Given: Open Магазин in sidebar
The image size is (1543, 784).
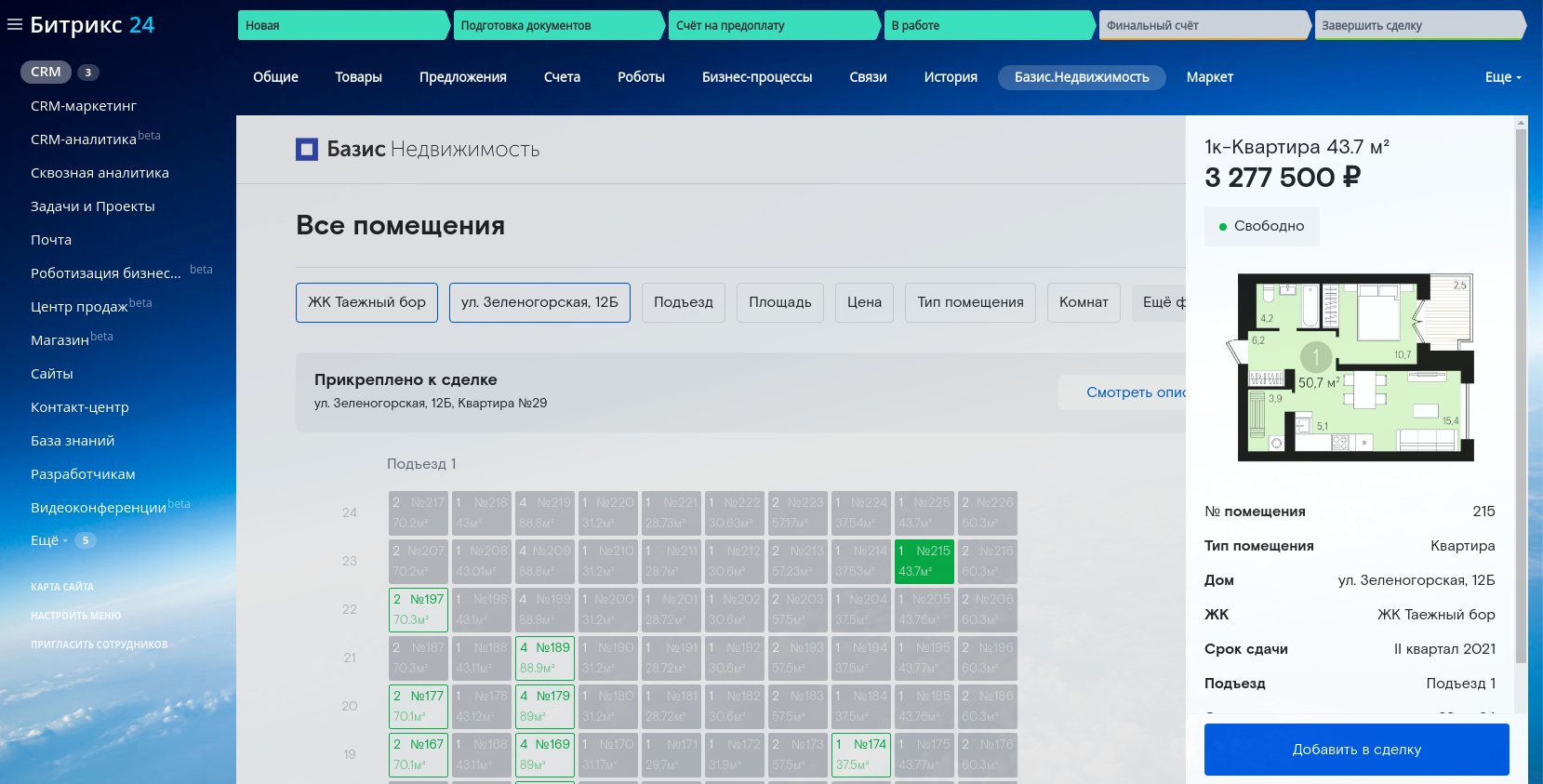Looking at the screenshot, I should (60, 340).
